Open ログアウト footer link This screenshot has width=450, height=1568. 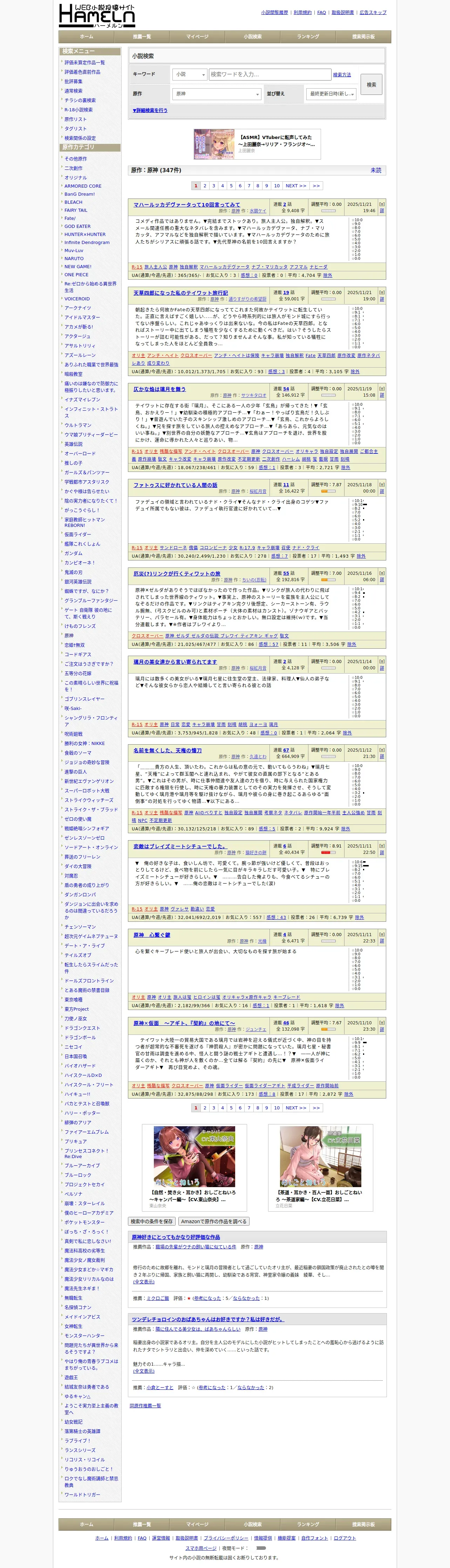tap(345, 1538)
